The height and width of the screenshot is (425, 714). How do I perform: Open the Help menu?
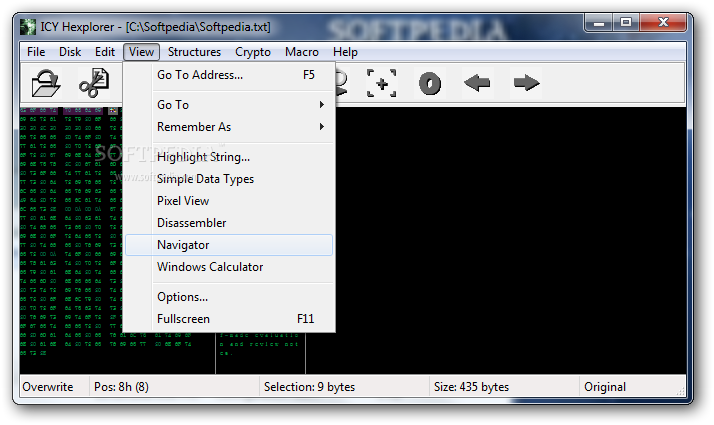tap(345, 52)
